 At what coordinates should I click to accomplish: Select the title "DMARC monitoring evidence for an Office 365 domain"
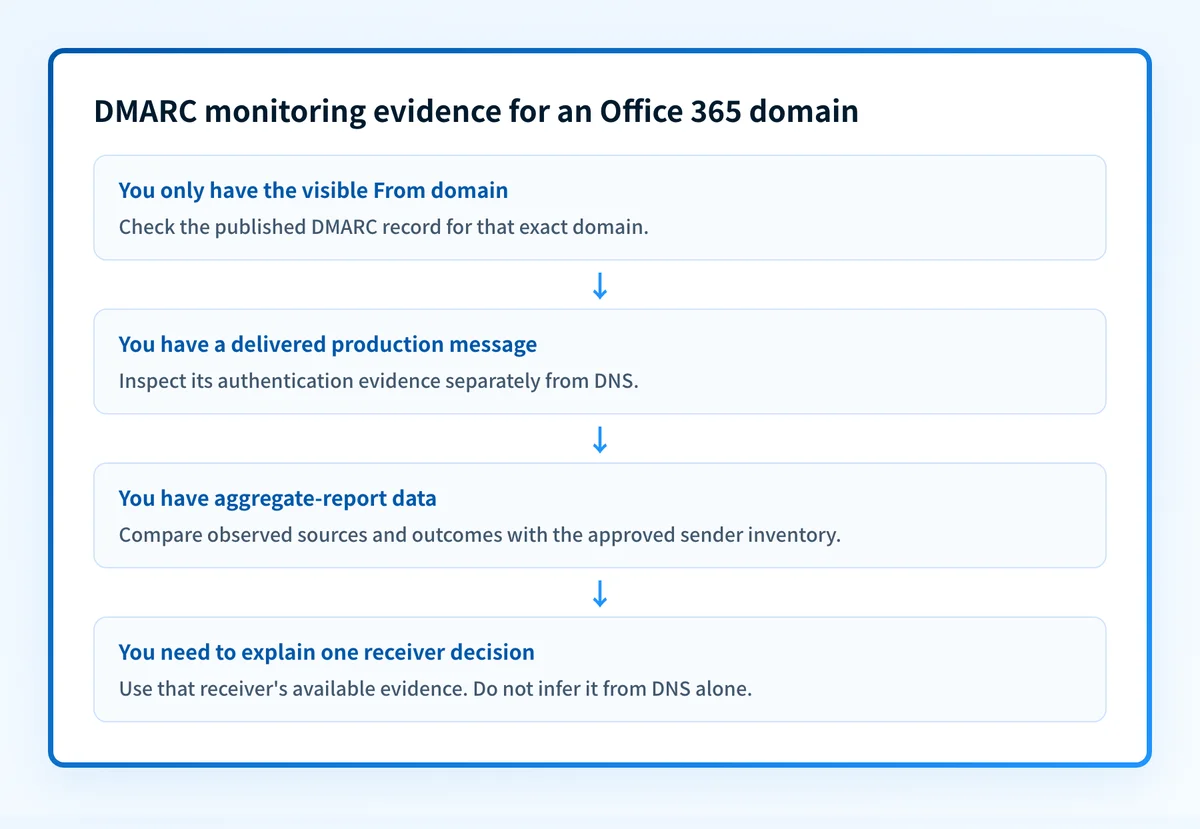point(476,111)
